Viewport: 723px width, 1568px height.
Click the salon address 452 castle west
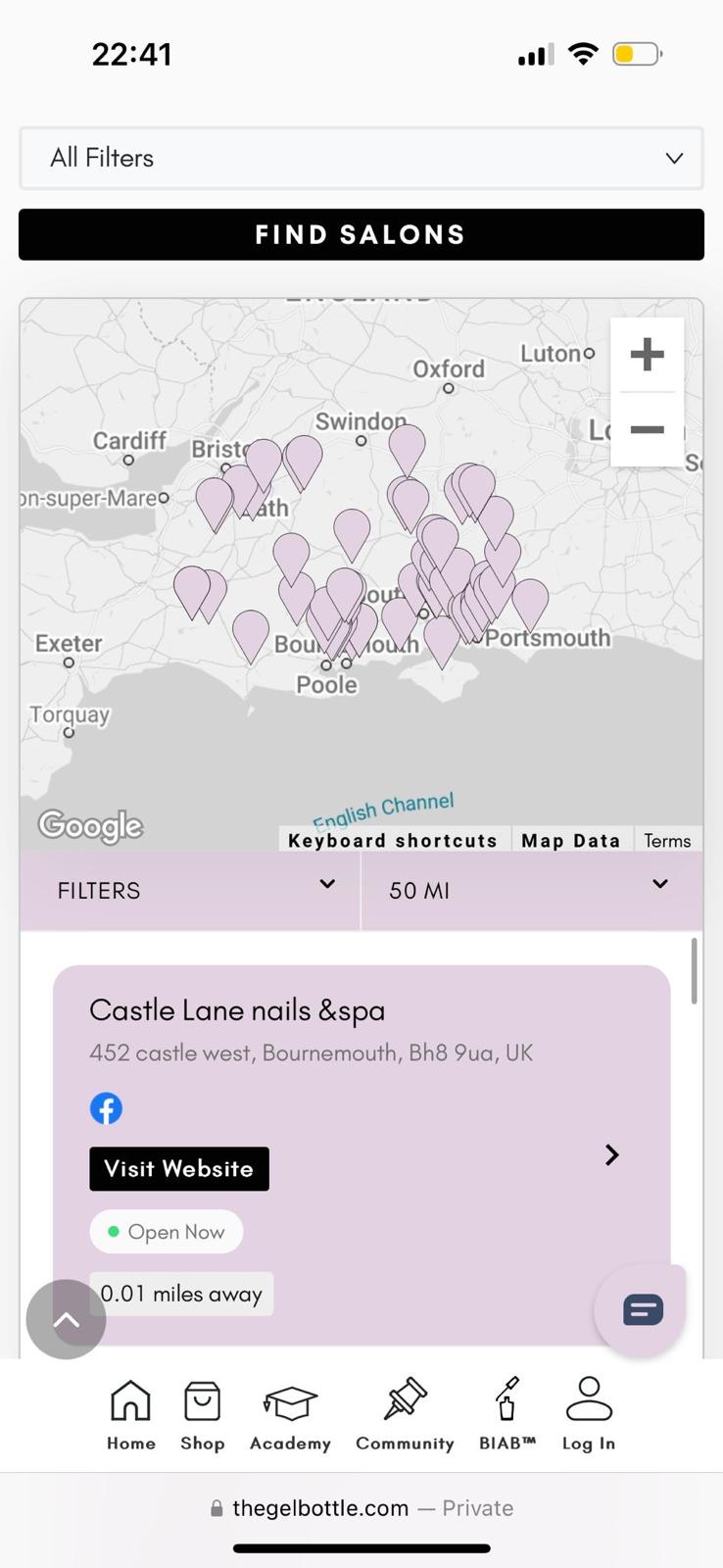point(312,1053)
